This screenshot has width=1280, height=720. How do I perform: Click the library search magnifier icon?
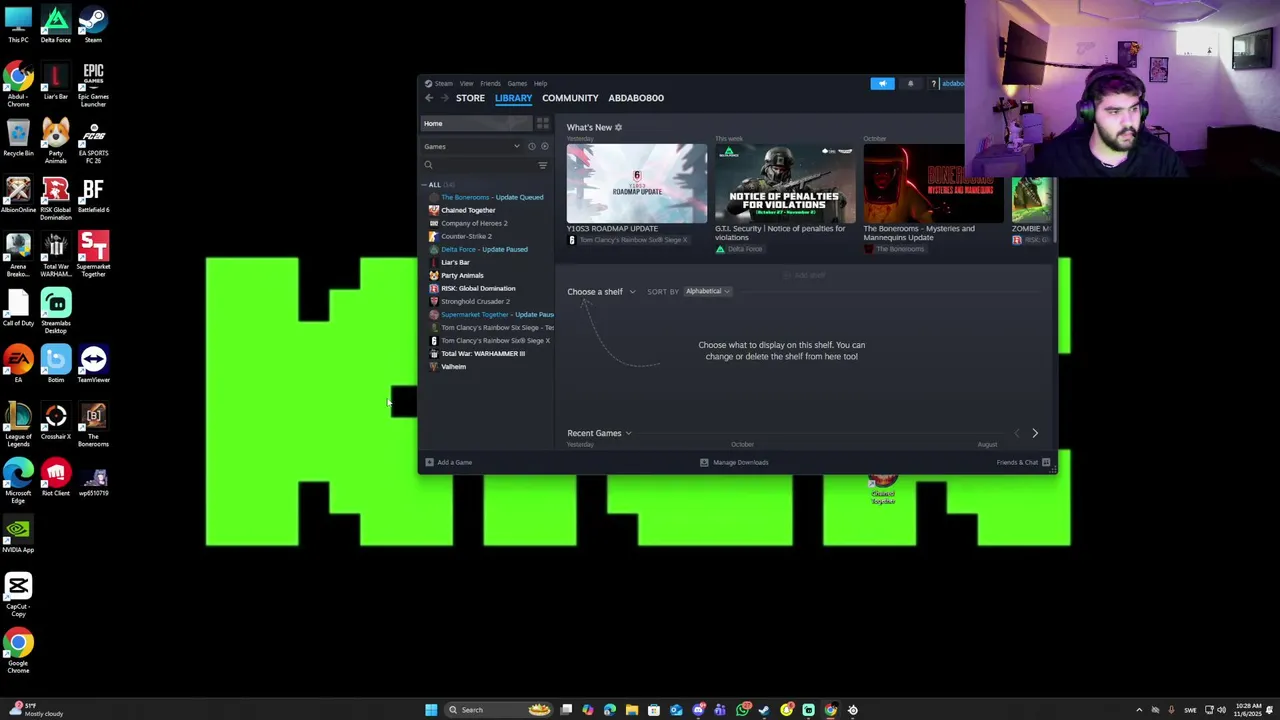tap(428, 165)
